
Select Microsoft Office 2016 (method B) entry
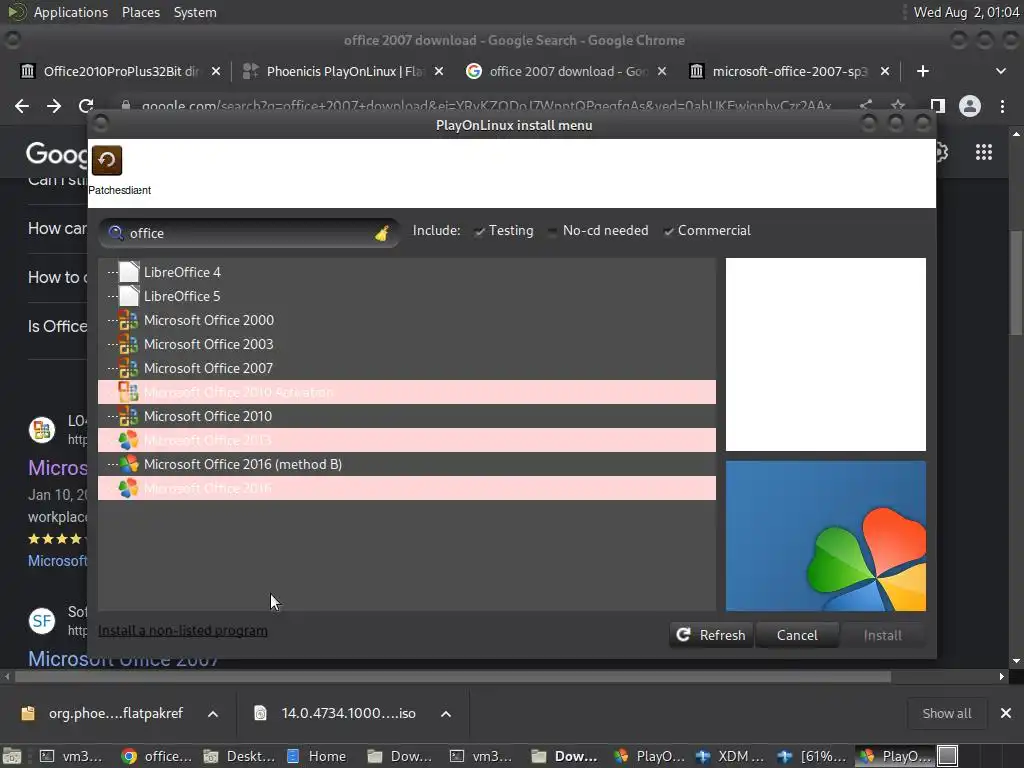pyautogui.click(x=406, y=464)
